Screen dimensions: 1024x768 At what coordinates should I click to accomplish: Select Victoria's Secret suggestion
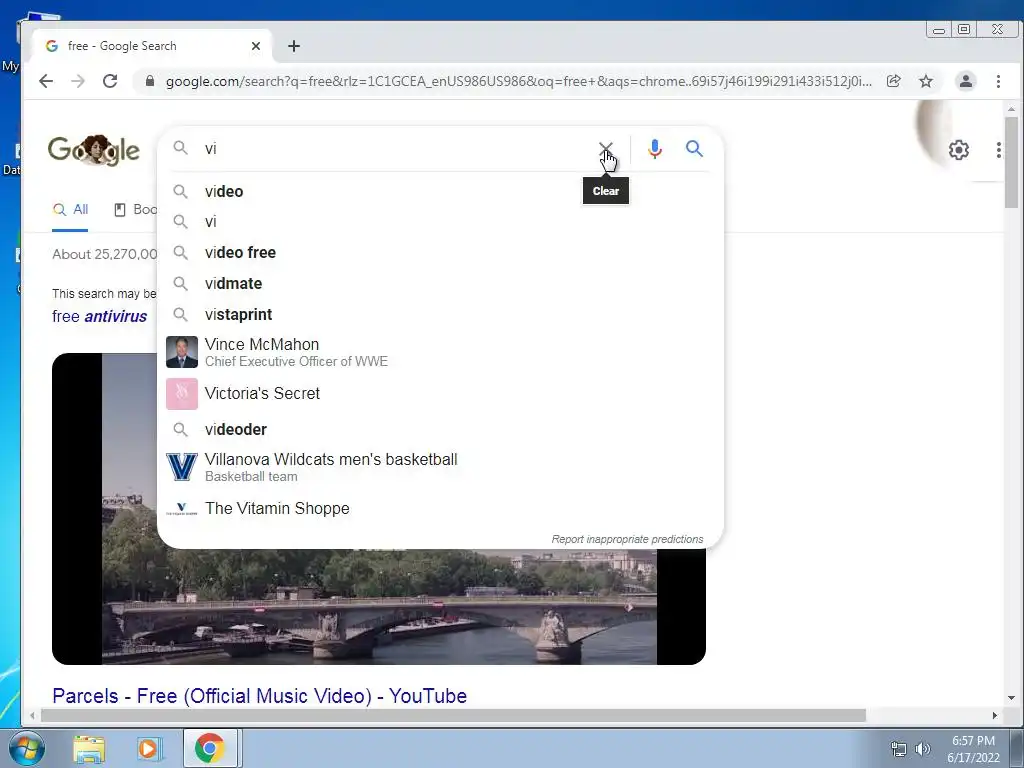point(440,394)
